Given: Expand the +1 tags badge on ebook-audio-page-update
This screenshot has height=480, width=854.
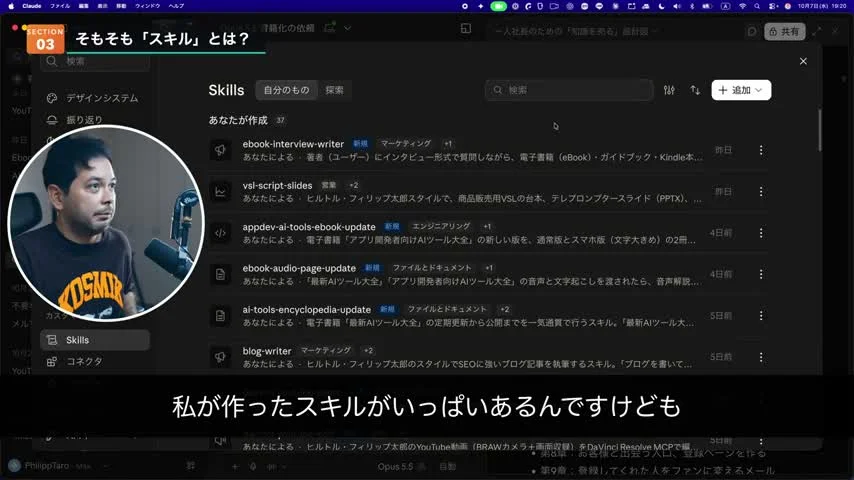Looking at the screenshot, I should coord(489,268).
